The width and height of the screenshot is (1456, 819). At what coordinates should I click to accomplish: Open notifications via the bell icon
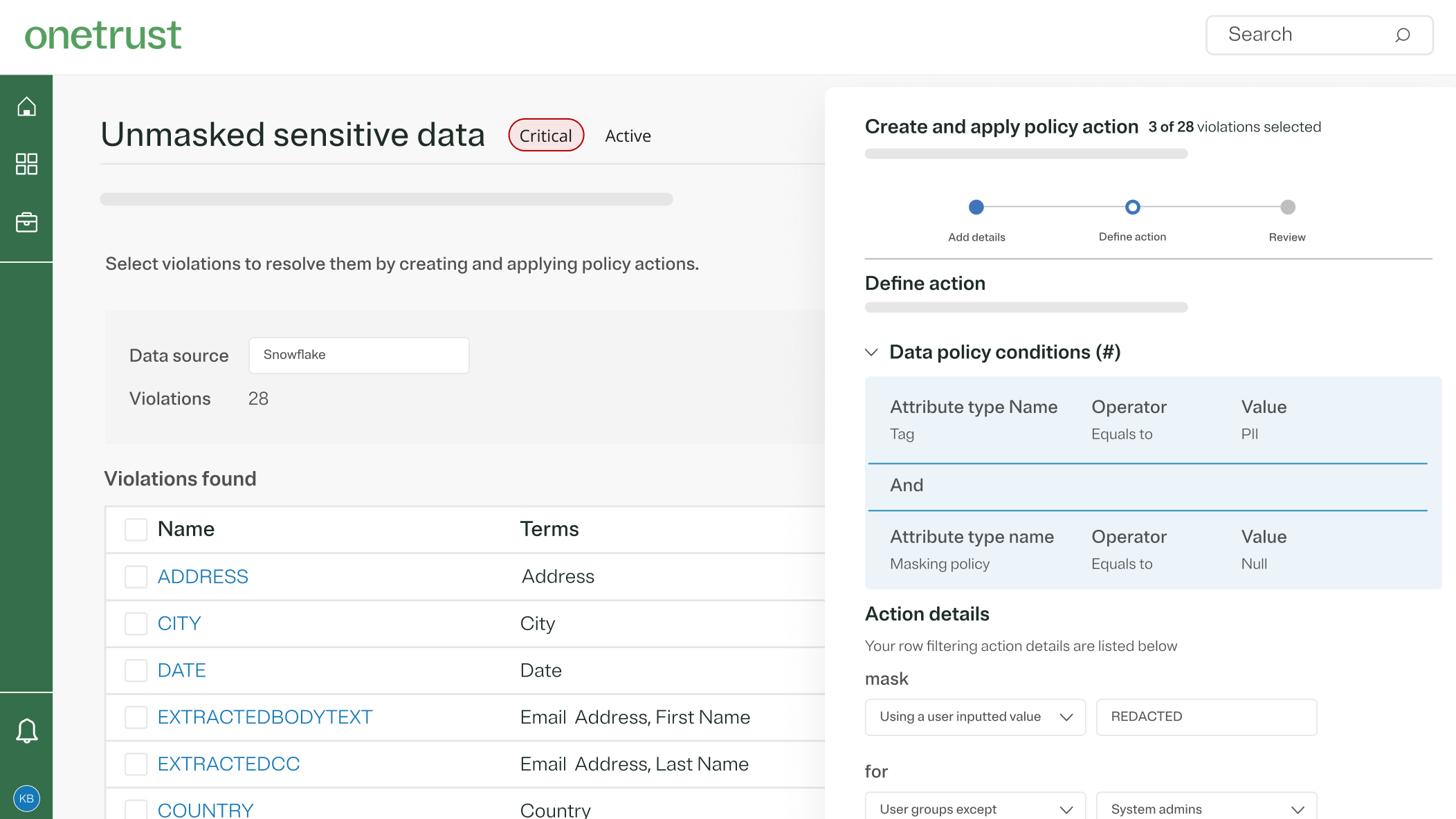click(x=26, y=730)
